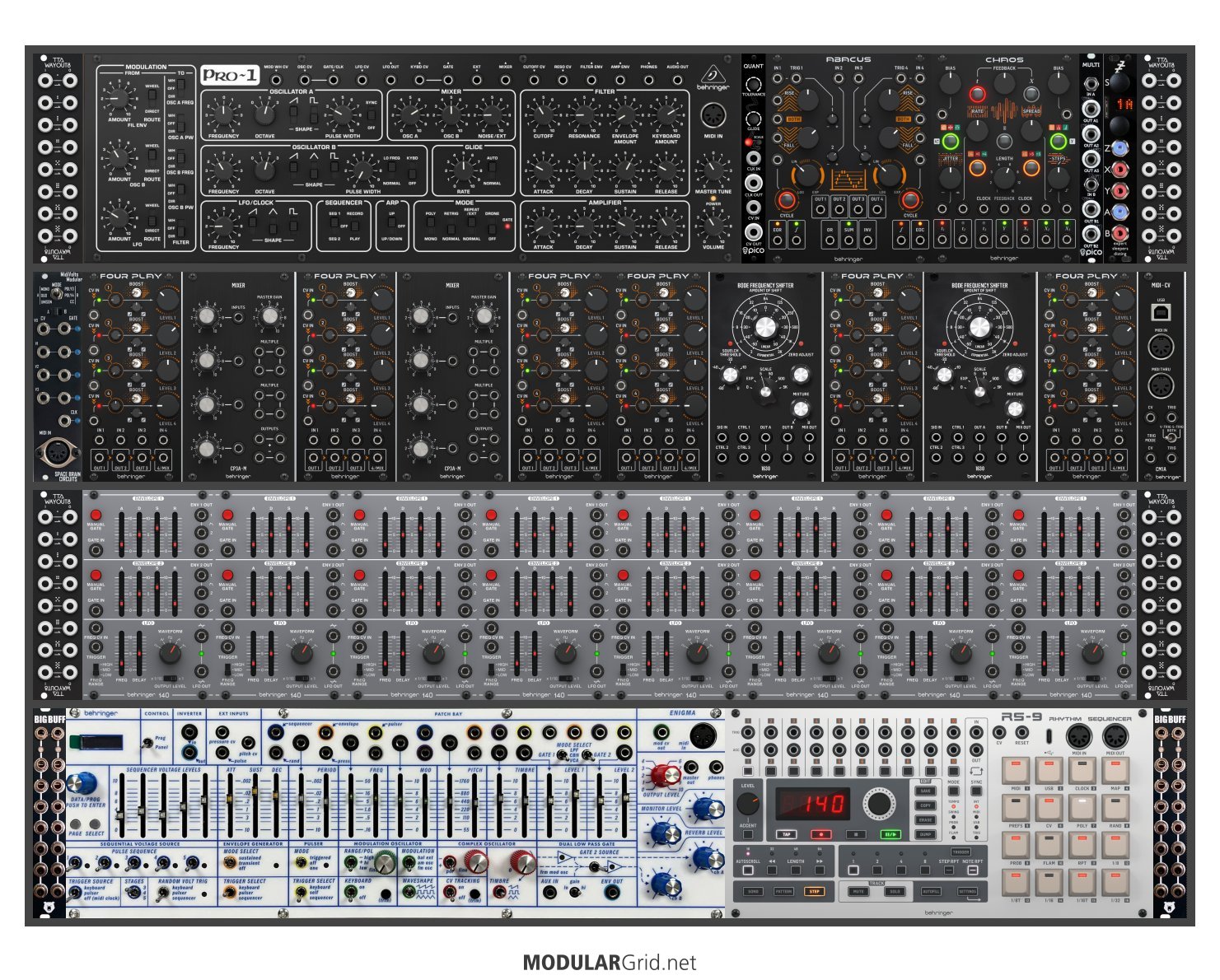Toggle Poly/Mono mode switch

tap(430, 226)
